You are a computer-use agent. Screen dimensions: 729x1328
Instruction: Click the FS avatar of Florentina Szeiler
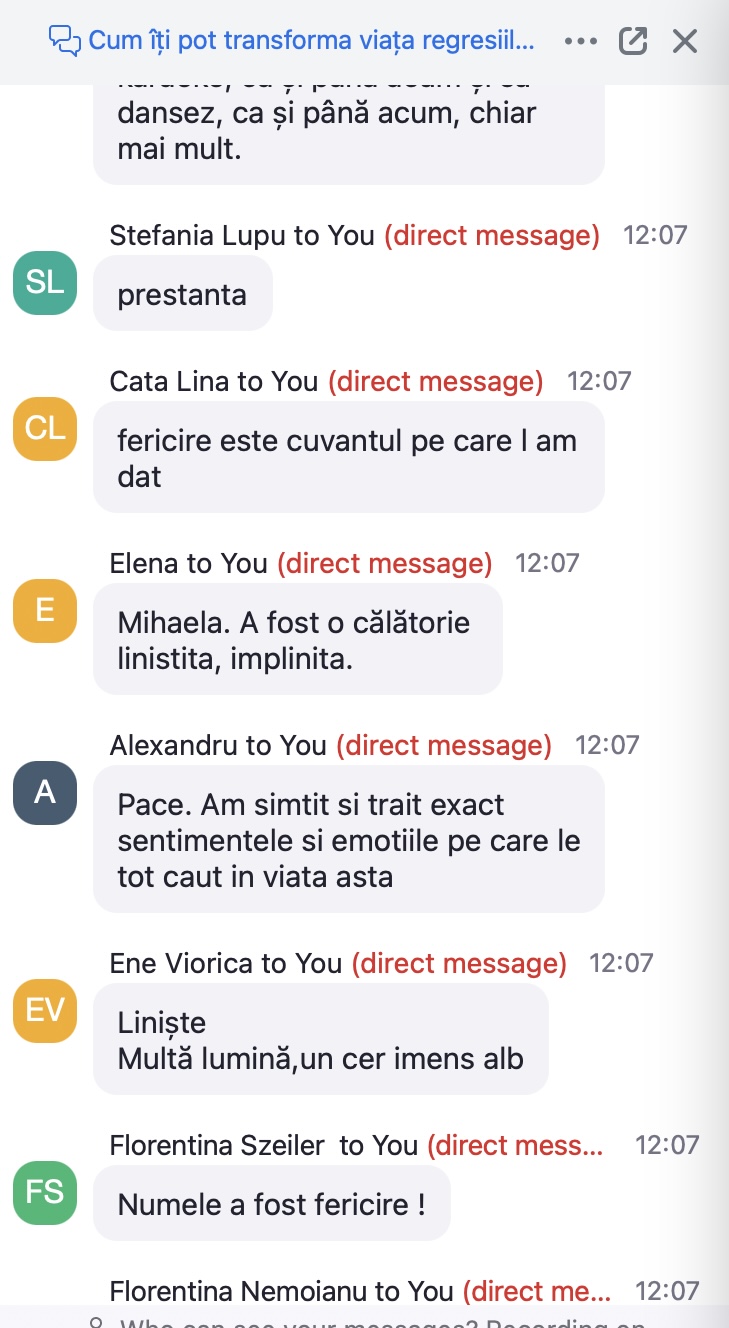(x=45, y=1193)
